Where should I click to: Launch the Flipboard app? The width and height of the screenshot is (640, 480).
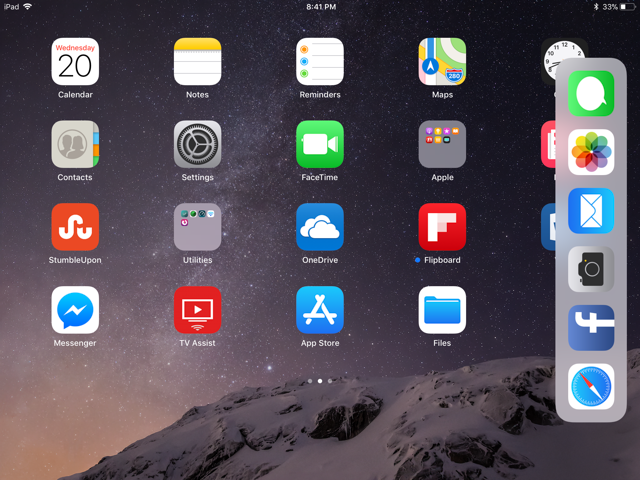[442, 227]
